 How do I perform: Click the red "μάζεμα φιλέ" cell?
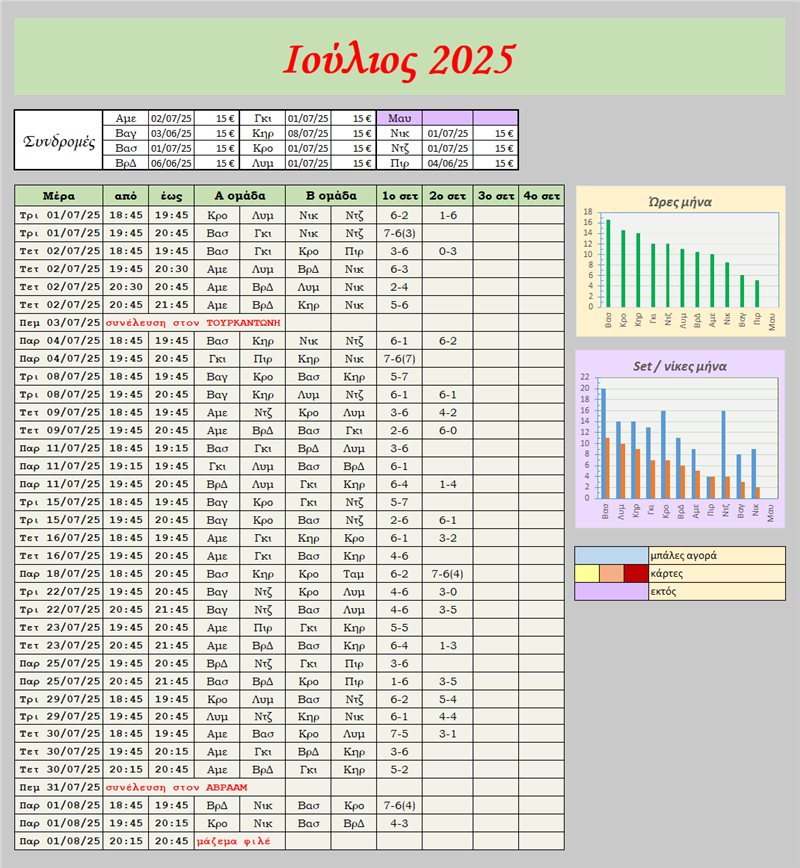coord(232,841)
